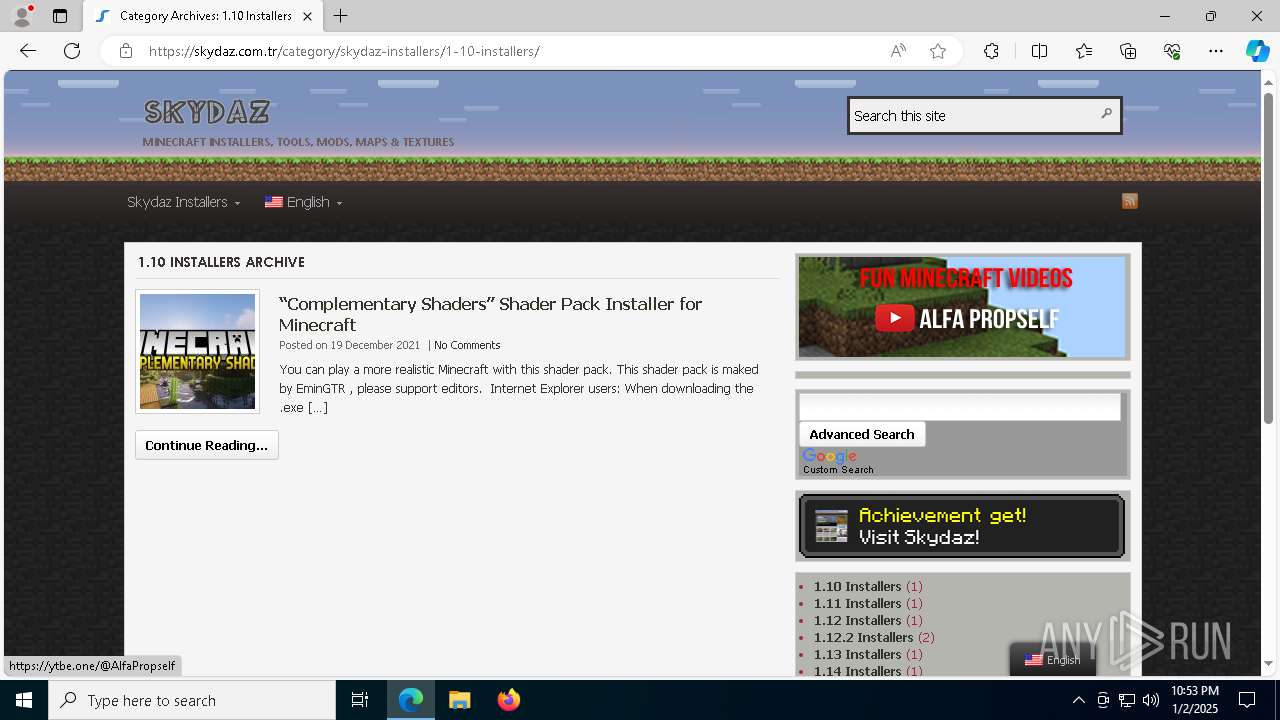The width and height of the screenshot is (1280, 720).
Task: Click the page vertical scrollbar thumb
Action: coord(1268,258)
